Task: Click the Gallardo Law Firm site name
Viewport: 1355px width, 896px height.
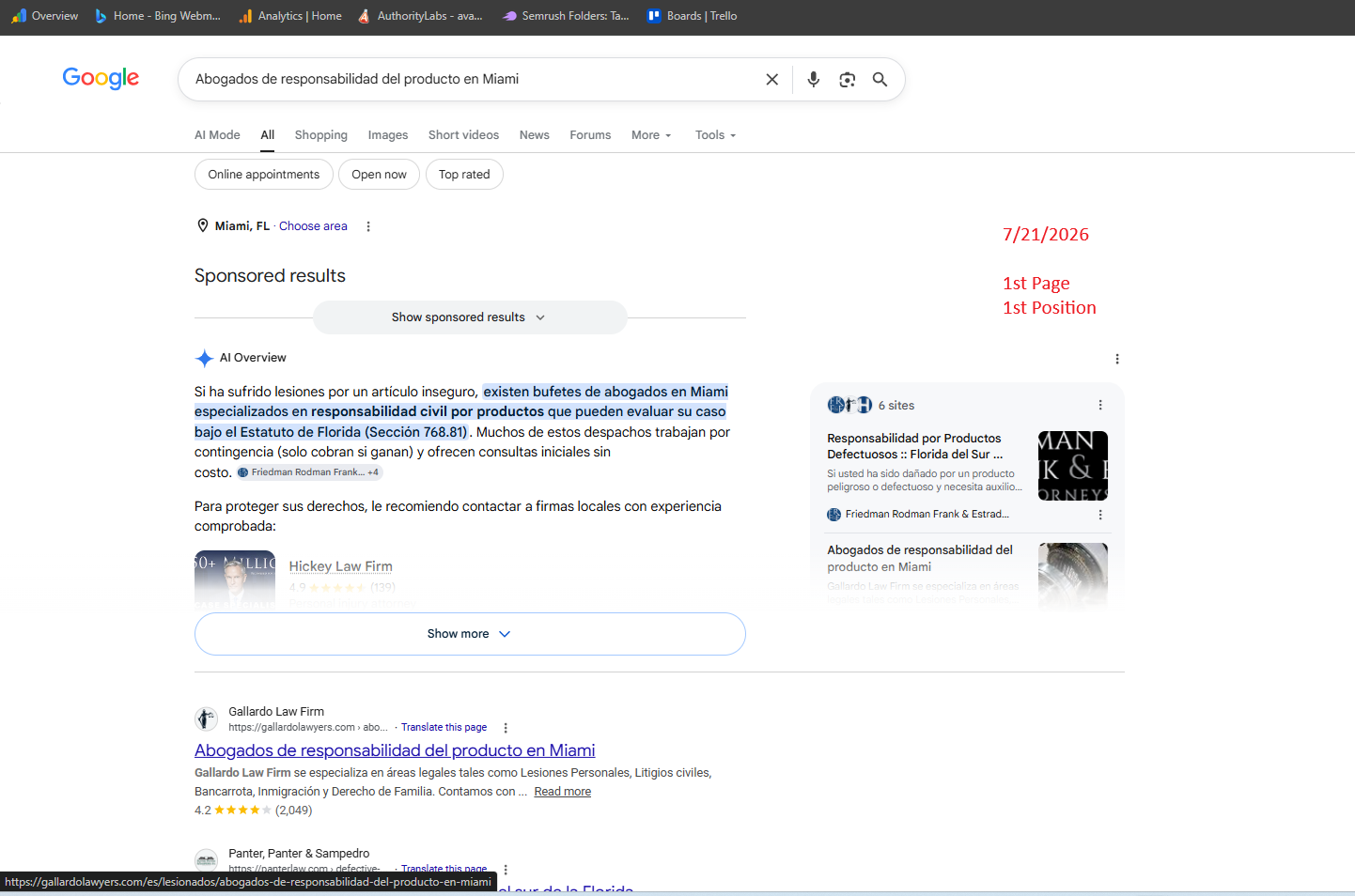Action: click(x=276, y=712)
